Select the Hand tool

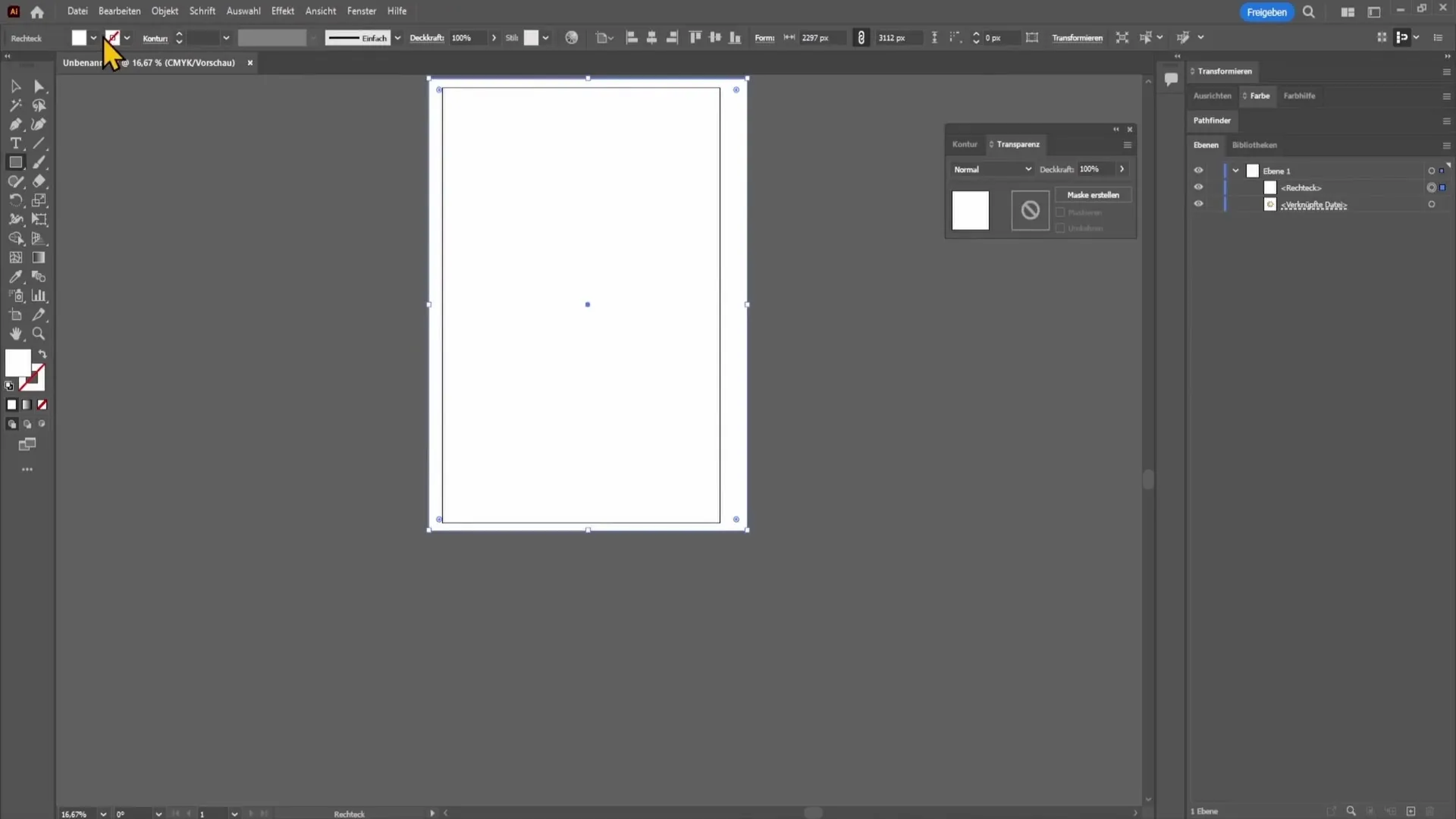tap(15, 334)
